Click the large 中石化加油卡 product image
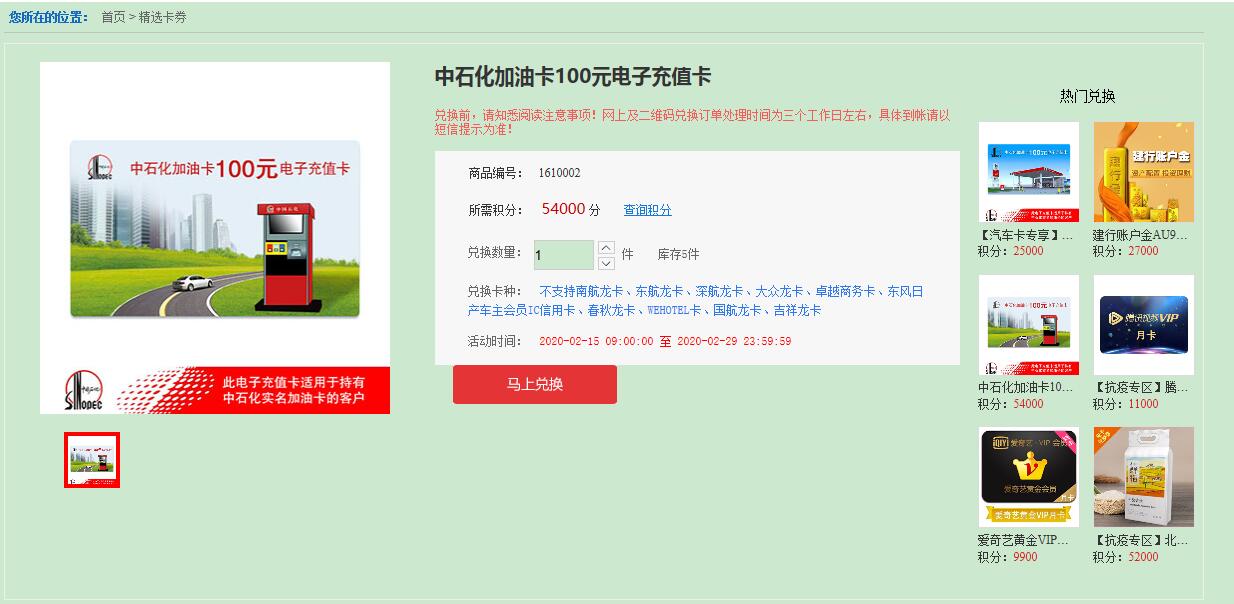The height and width of the screenshot is (604, 1234). tap(215, 238)
